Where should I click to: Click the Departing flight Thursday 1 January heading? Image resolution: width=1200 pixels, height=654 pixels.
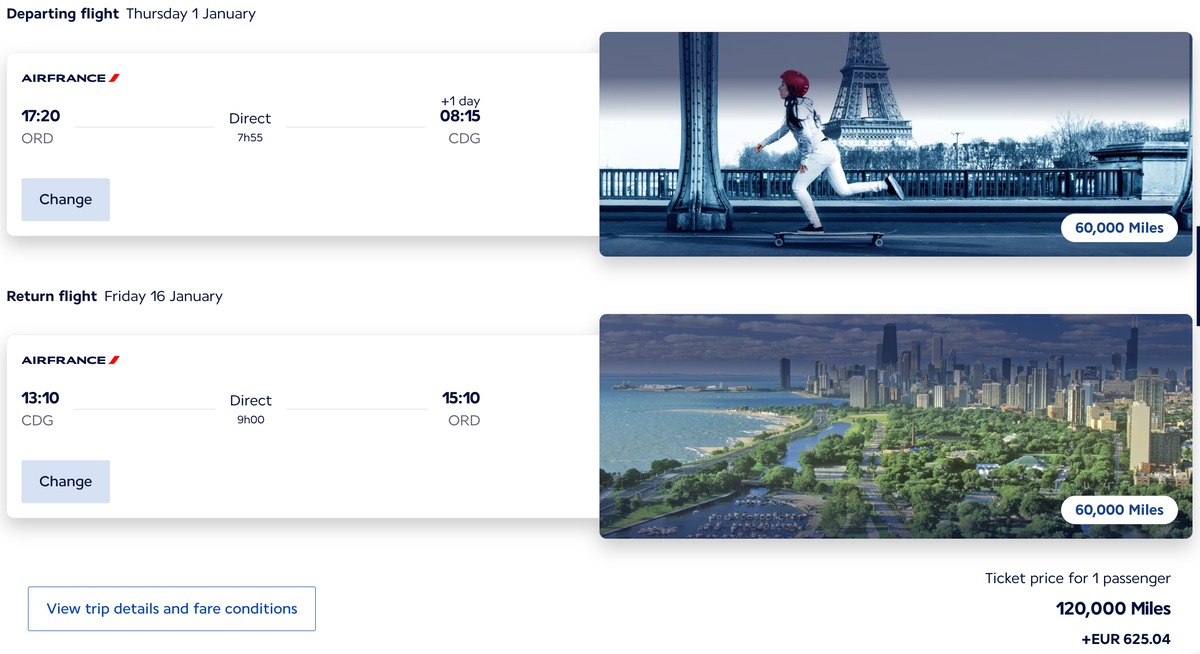click(131, 14)
